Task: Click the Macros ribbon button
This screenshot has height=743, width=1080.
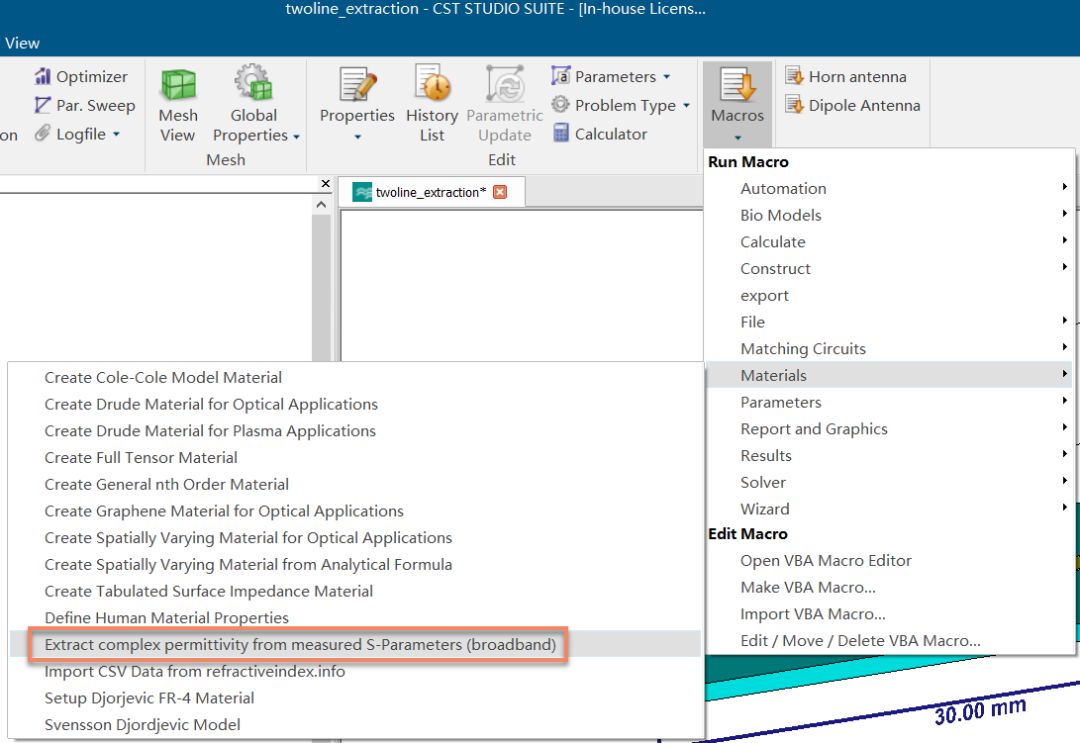Action: [737, 104]
